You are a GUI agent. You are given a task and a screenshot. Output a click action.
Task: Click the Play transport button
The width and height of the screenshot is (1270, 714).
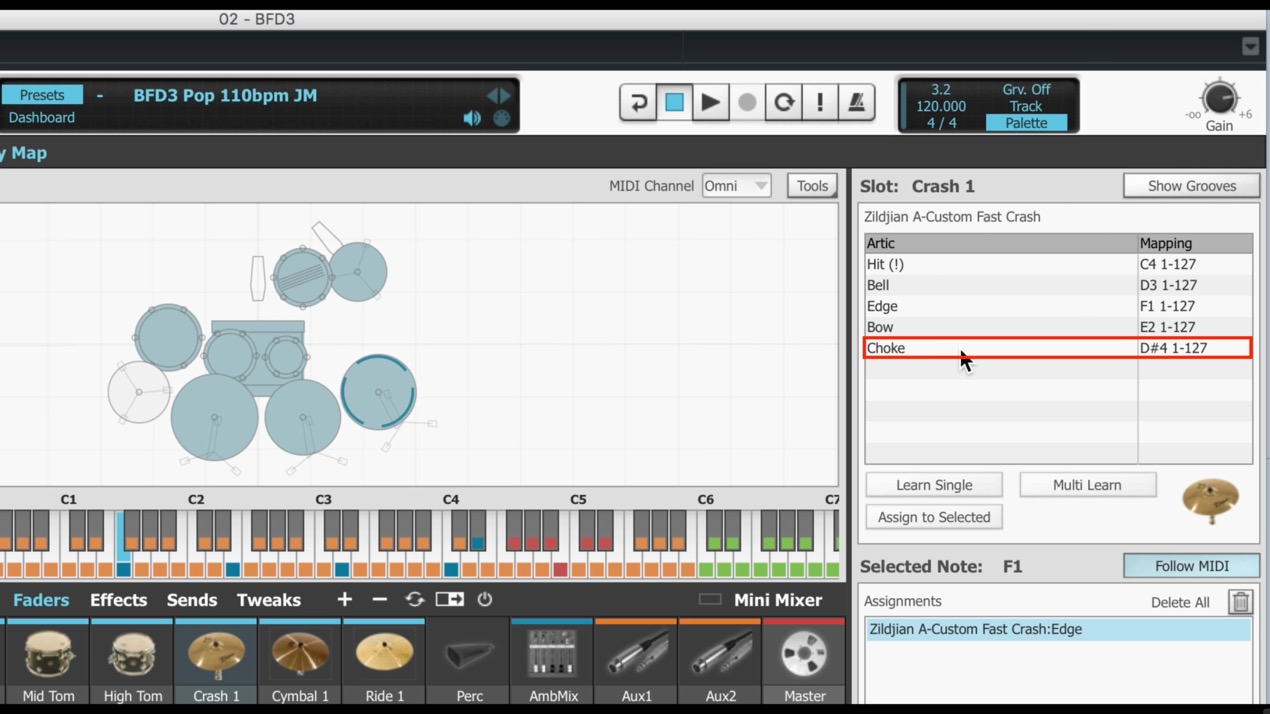tap(710, 102)
